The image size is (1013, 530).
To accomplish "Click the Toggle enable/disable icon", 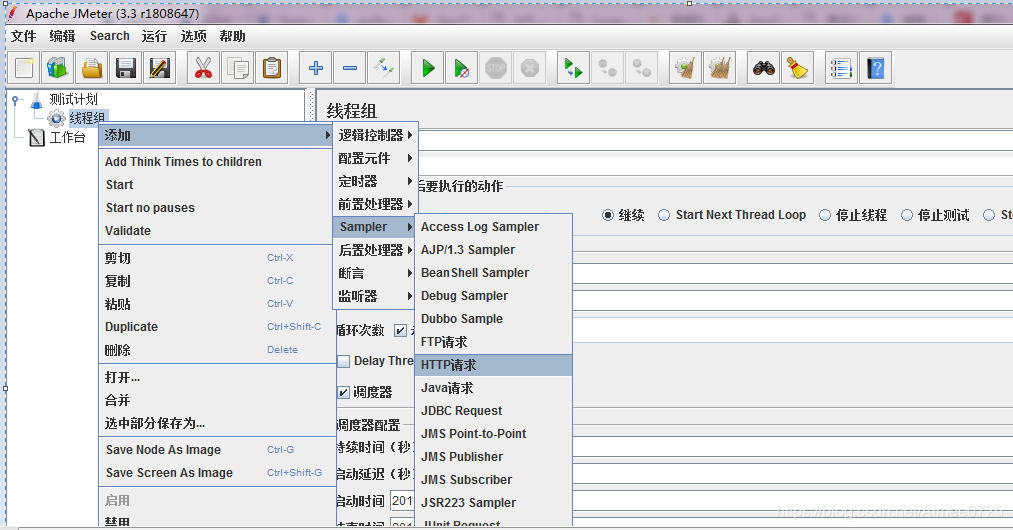I will click(x=384, y=68).
